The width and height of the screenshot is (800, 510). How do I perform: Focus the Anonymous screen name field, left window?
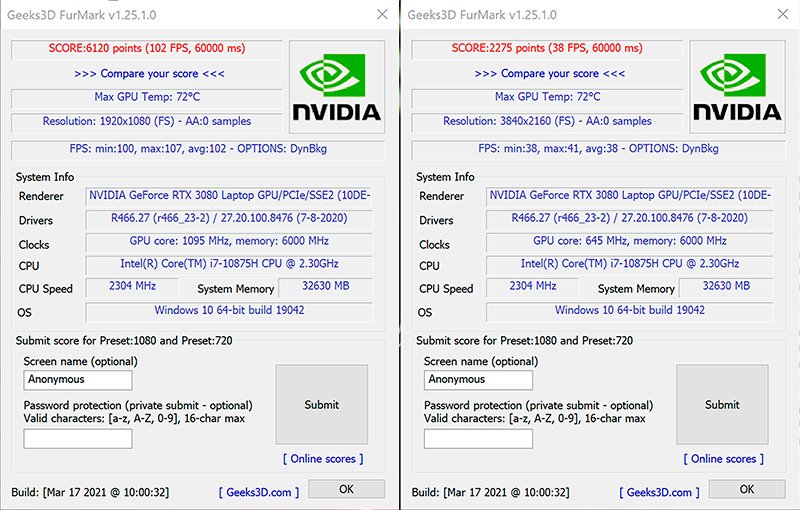(x=78, y=380)
